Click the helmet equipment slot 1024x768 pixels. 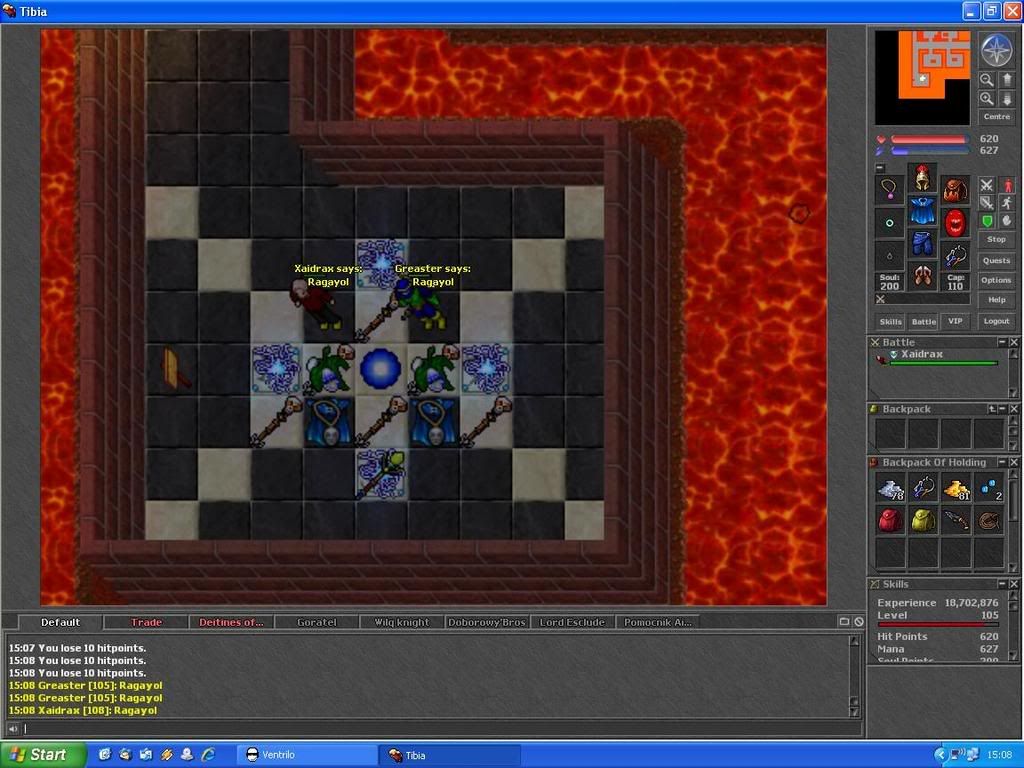pyautogui.click(x=922, y=177)
